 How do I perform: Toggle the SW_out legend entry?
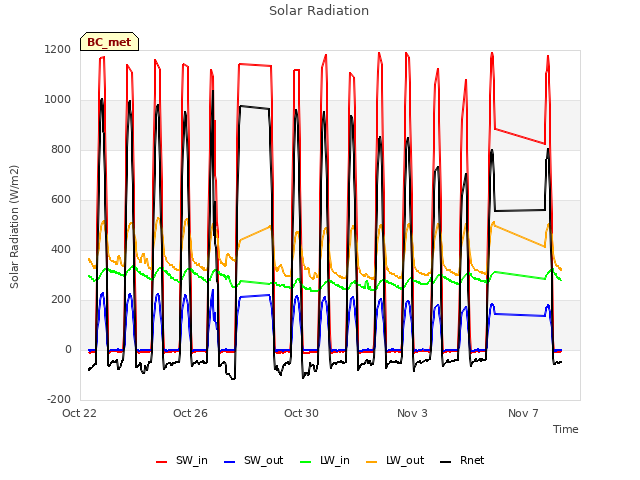254,461
